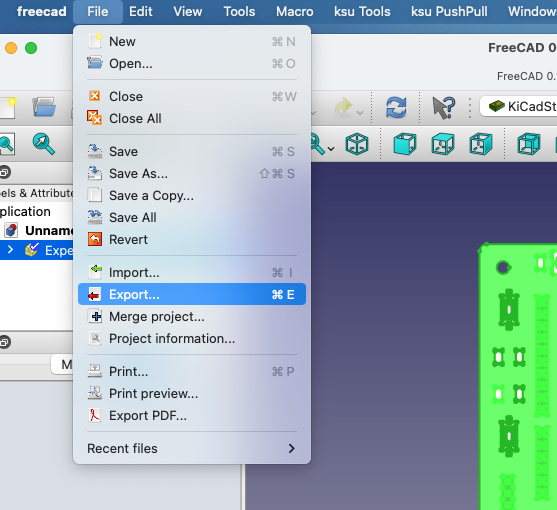Click the fit selection magnifier icon
The width and height of the screenshot is (557, 510).
tap(43, 144)
